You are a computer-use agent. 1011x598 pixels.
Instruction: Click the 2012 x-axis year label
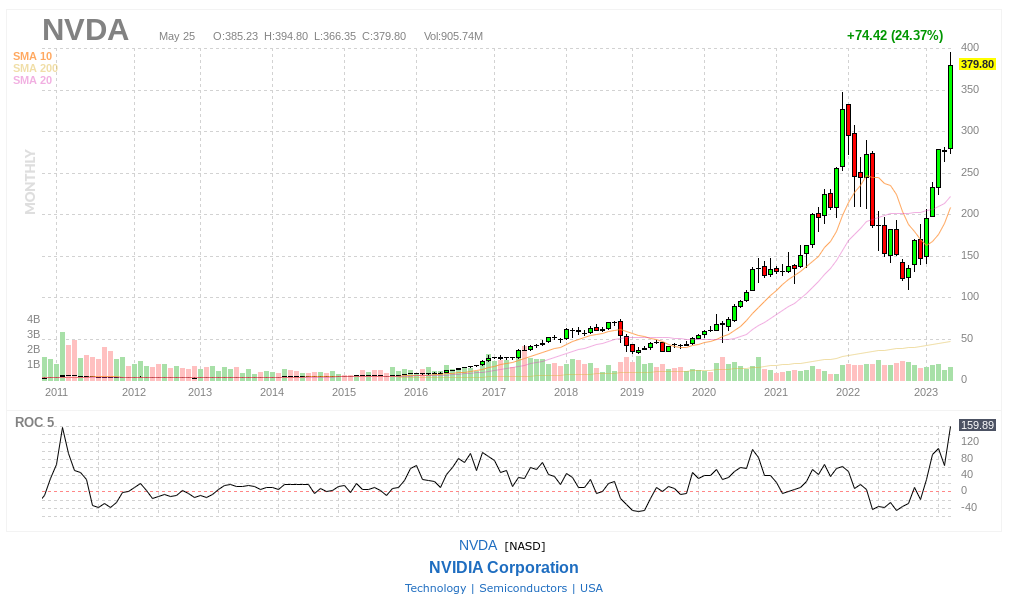click(x=133, y=392)
